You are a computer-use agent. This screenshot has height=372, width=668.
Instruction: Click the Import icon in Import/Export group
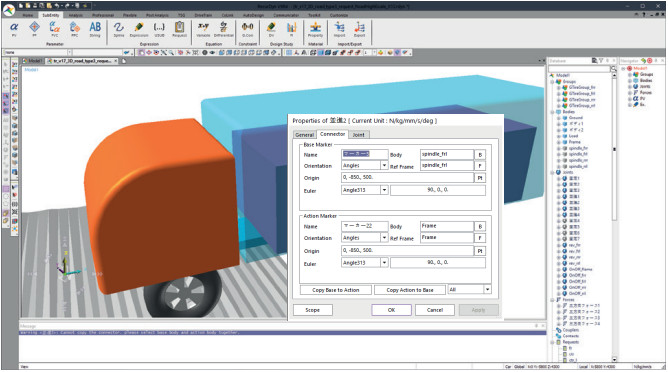[x=340, y=29]
